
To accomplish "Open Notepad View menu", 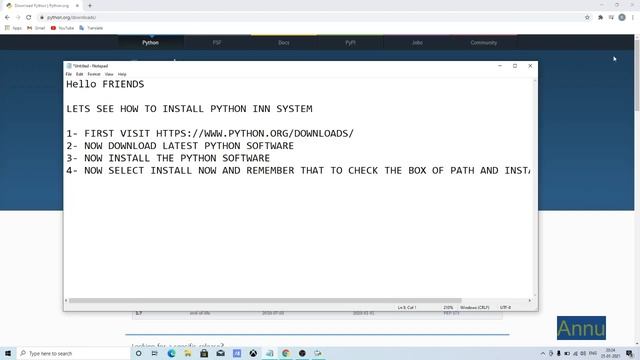I will 109,74.
